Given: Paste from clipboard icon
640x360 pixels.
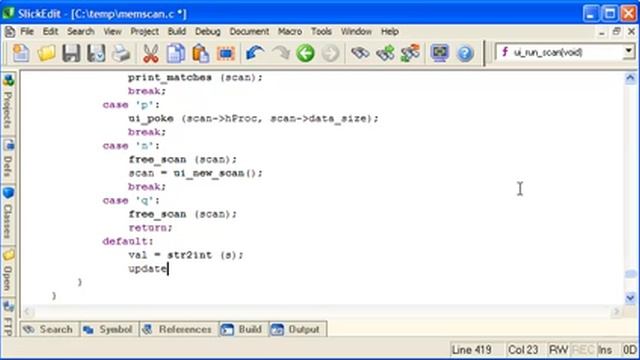Looking at the screenshot, I should (200, 53).
